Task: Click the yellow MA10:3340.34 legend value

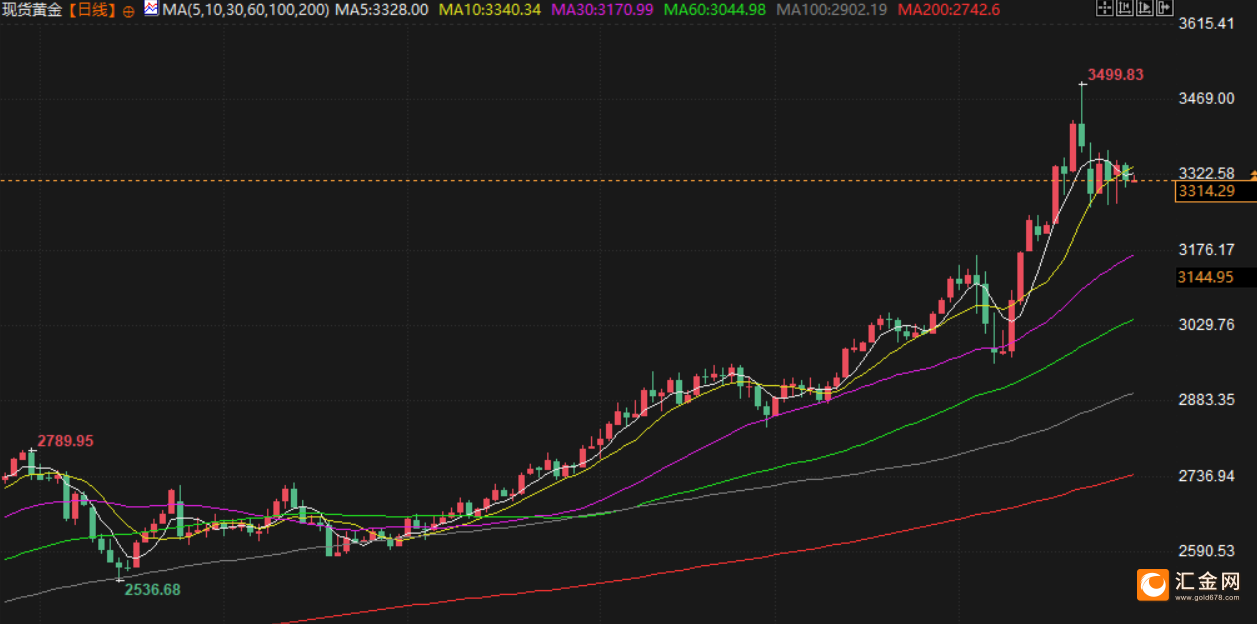Action: tap(490, 10)
